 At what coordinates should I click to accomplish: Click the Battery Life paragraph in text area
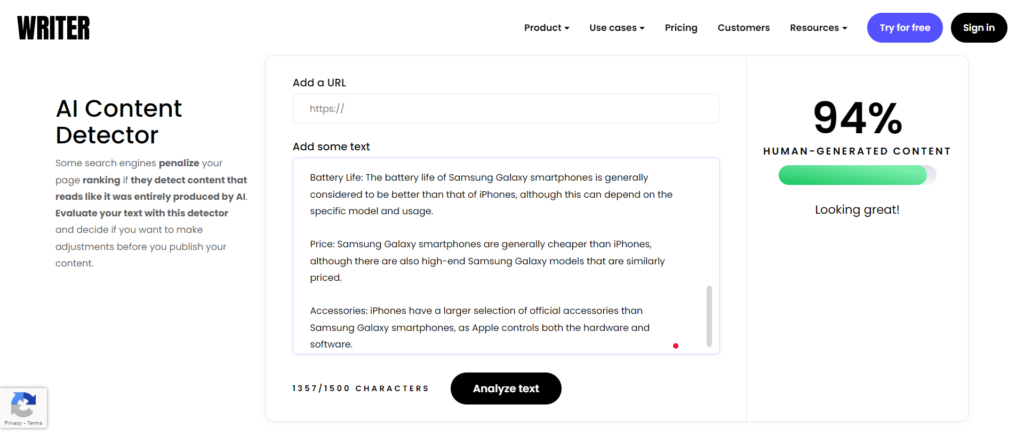[x=491, y=194]
